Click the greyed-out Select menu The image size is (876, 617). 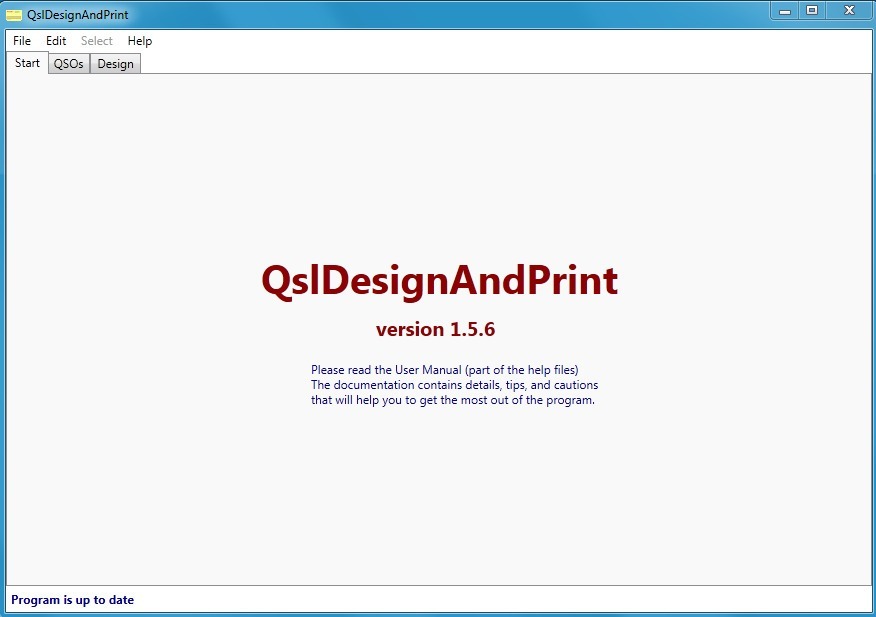click(97, 41)
